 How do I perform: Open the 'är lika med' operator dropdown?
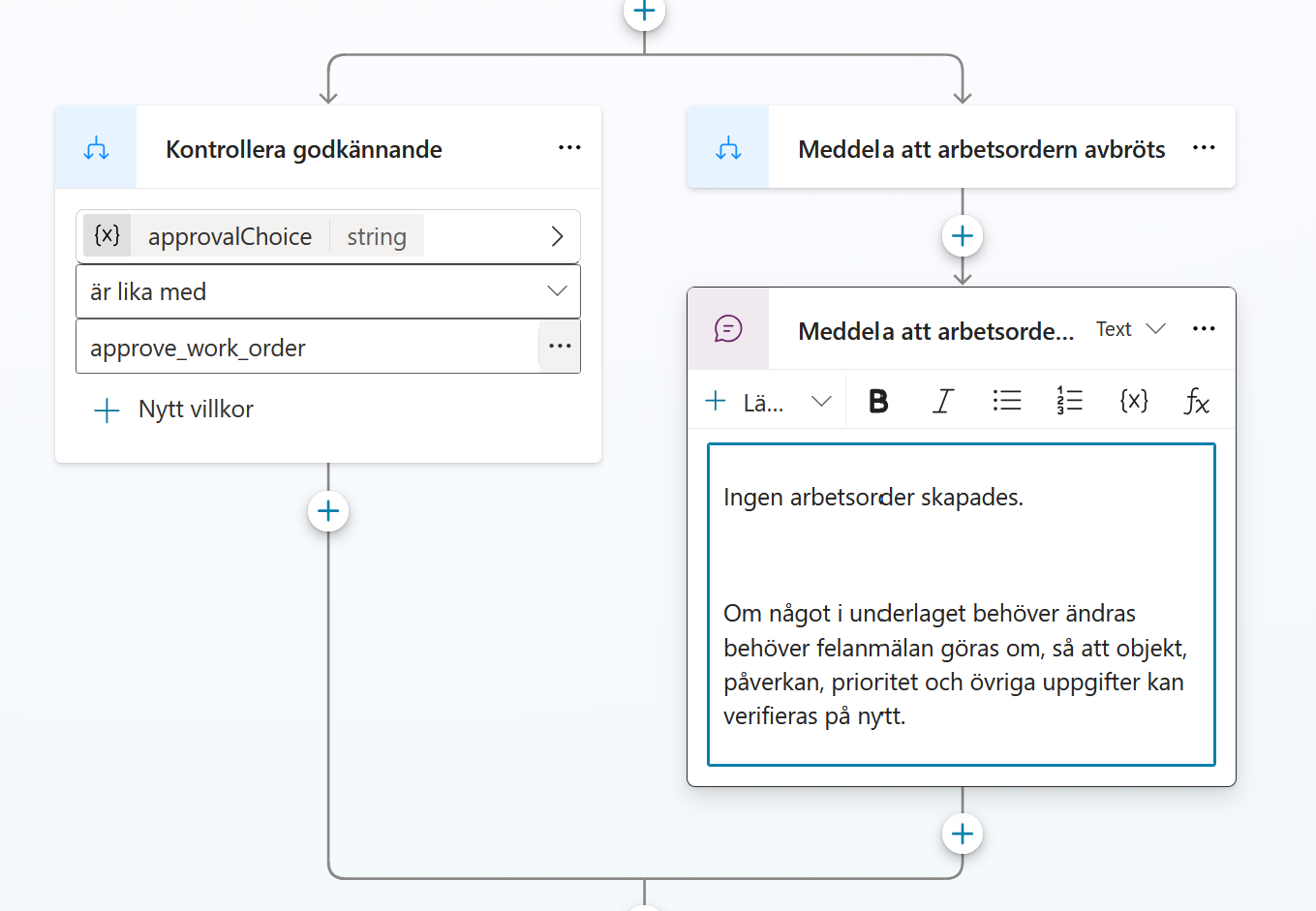(x=328, y=291)
